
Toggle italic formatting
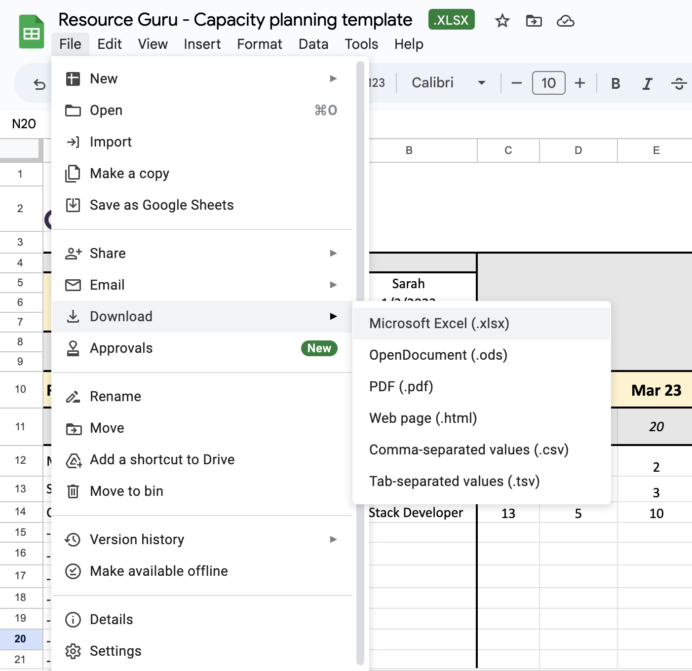647,83
